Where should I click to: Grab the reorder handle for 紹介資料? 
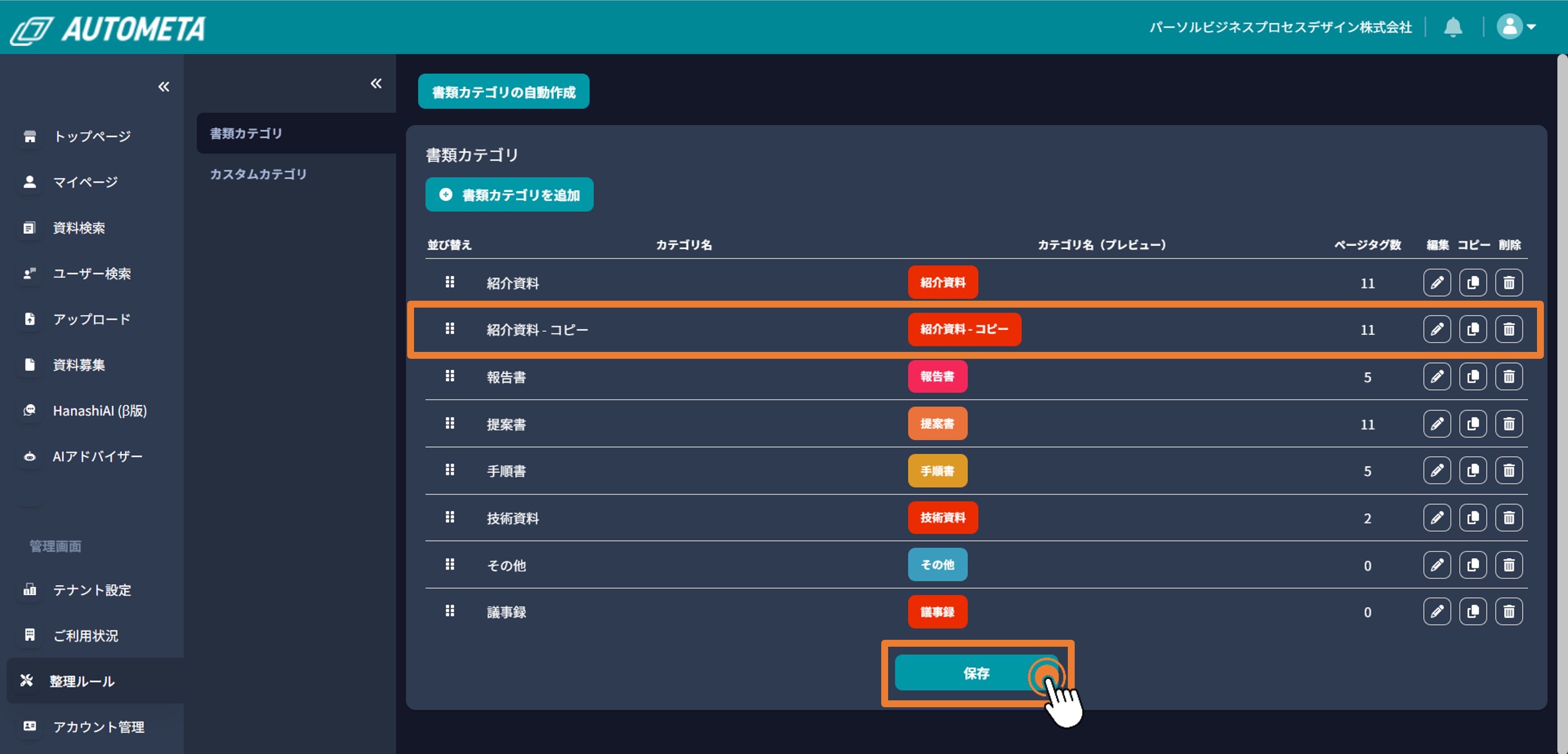tap(449, 282)
